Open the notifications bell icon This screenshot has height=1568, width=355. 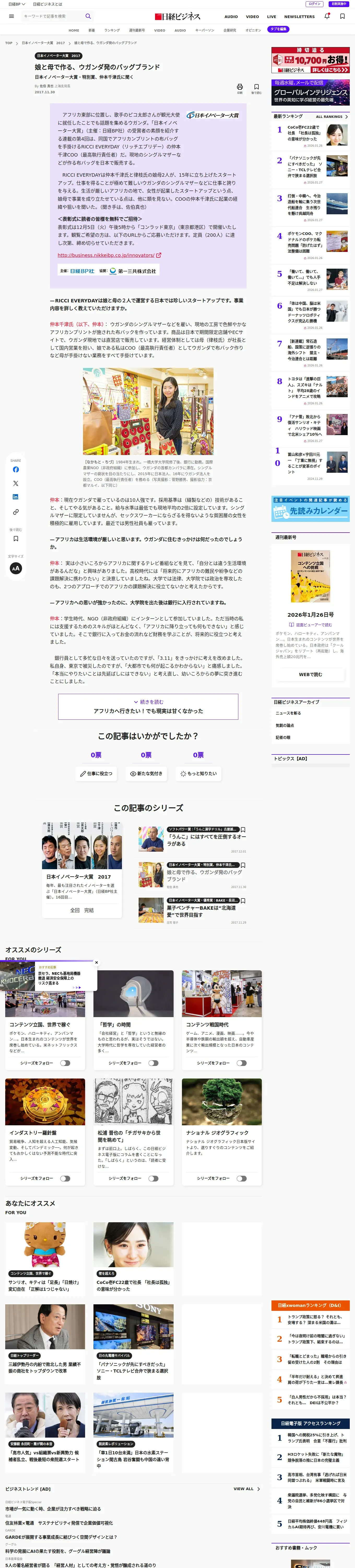pos(327,16)
